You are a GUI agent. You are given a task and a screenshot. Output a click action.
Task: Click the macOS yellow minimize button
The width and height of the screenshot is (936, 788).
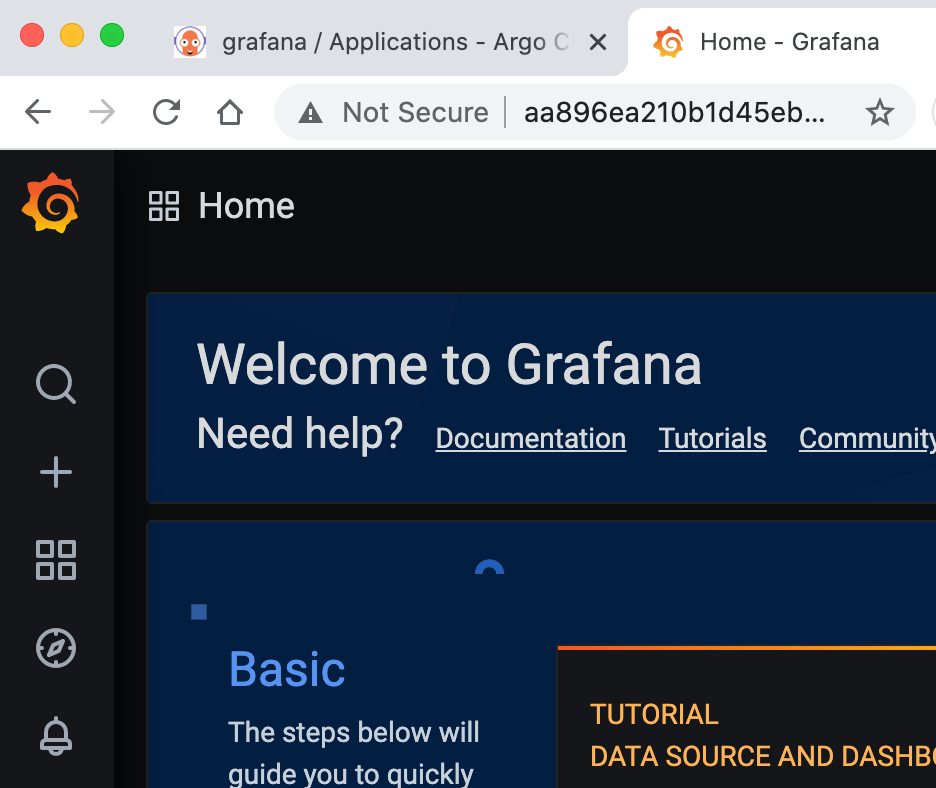[x=72, y=35]
